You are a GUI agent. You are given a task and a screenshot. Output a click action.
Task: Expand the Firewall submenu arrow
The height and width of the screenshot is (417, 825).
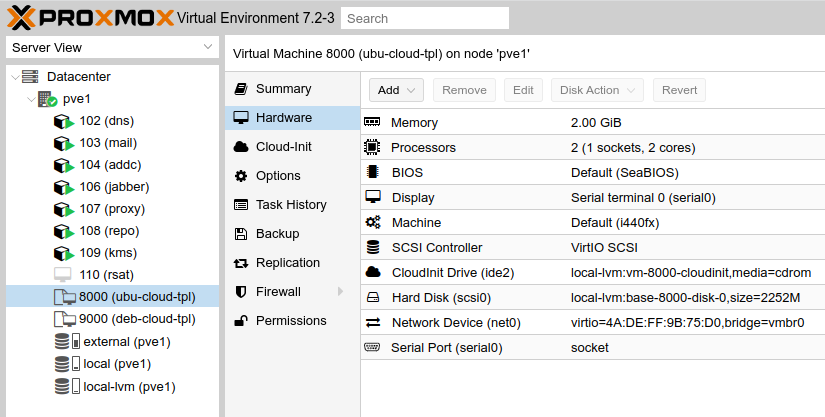tap(340, 291)
